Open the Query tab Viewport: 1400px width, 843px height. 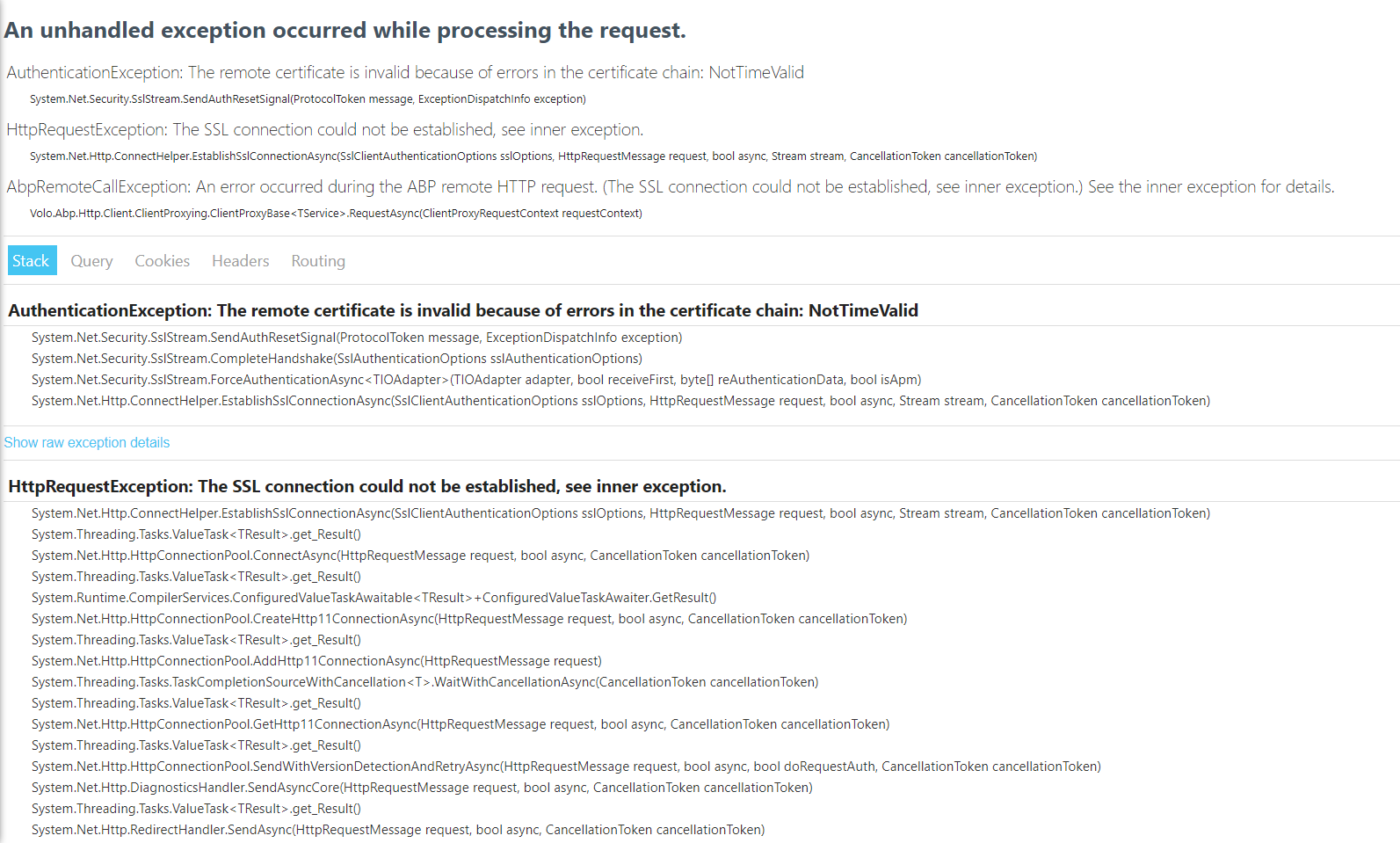click(x=91, y=261)
